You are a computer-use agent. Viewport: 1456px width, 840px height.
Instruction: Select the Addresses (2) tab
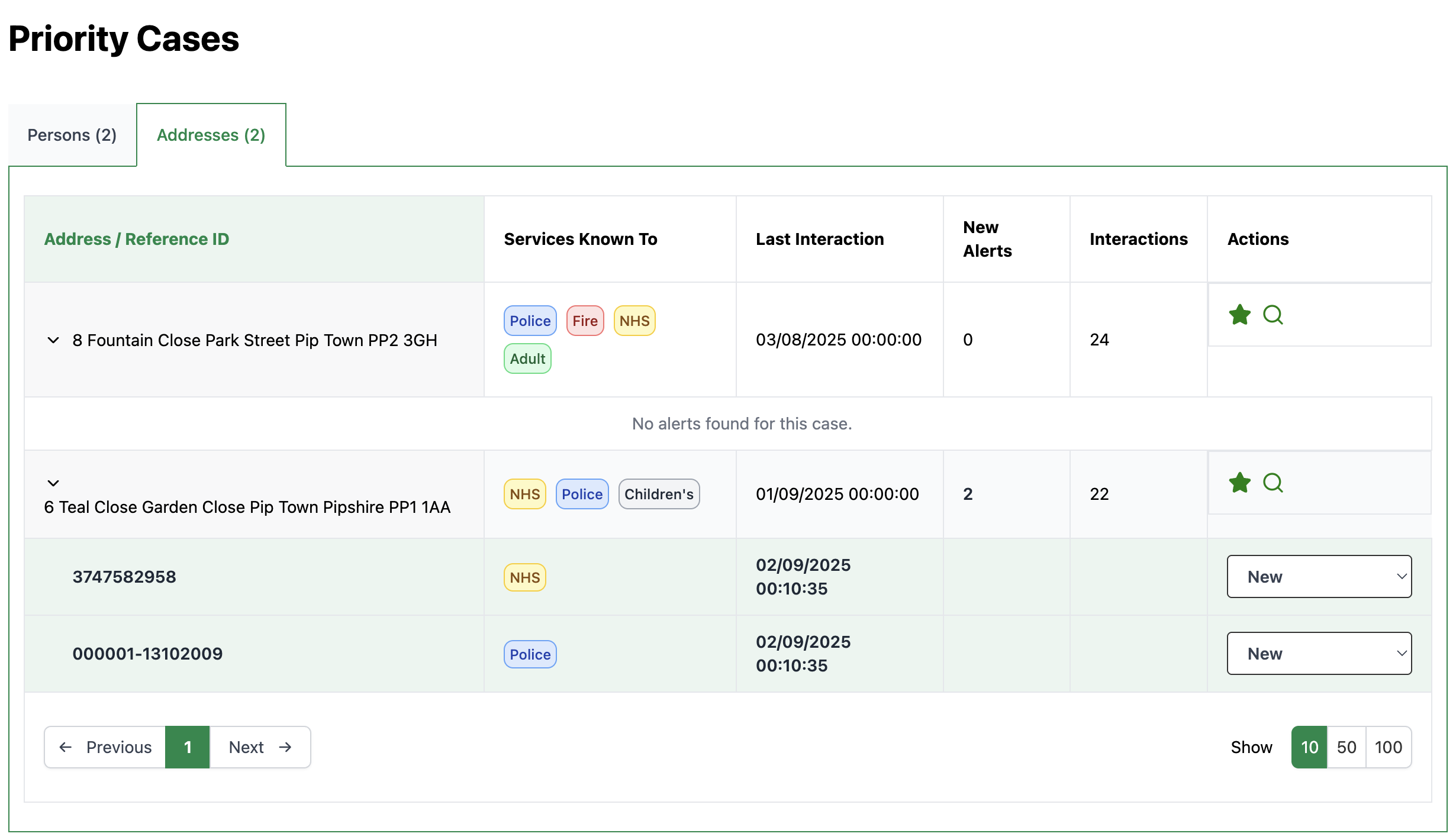point(211,135)
